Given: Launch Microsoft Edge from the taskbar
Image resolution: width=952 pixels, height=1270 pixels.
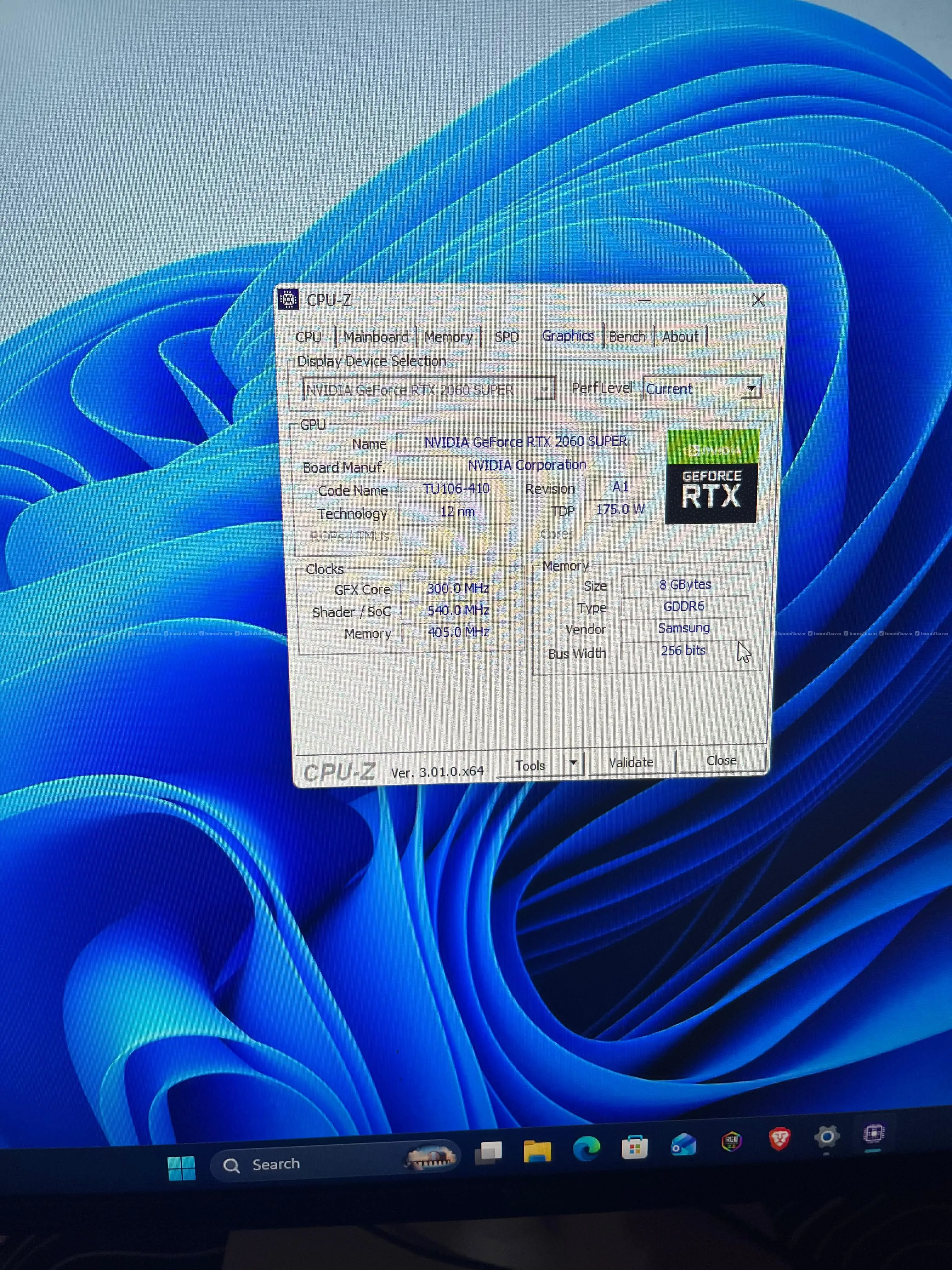Looking at the screenshot, I should pos(586,1149).
